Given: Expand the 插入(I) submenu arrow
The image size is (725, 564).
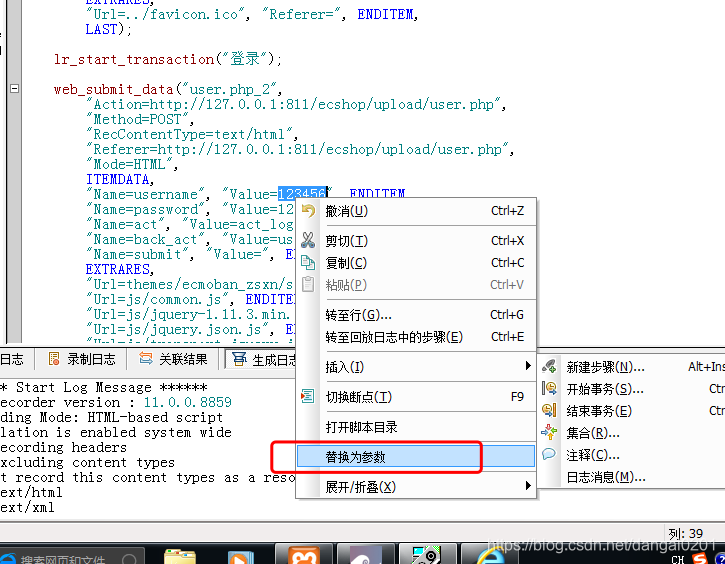Looking at the screenshot, I should (528, 366).
